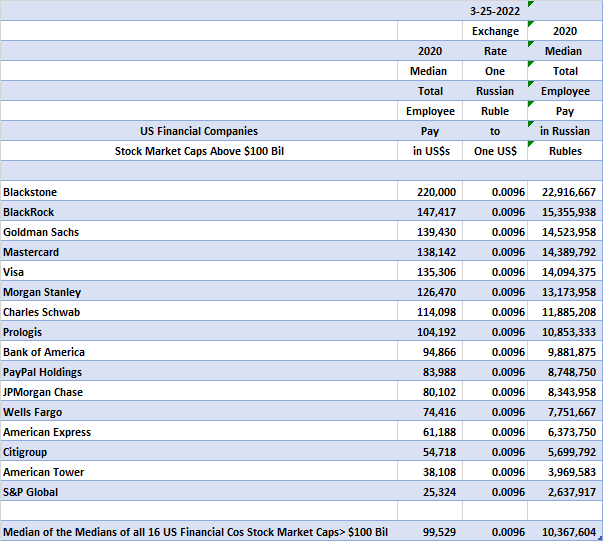Select the American Tower cell

pyautogui.click(x=199, y=471)
